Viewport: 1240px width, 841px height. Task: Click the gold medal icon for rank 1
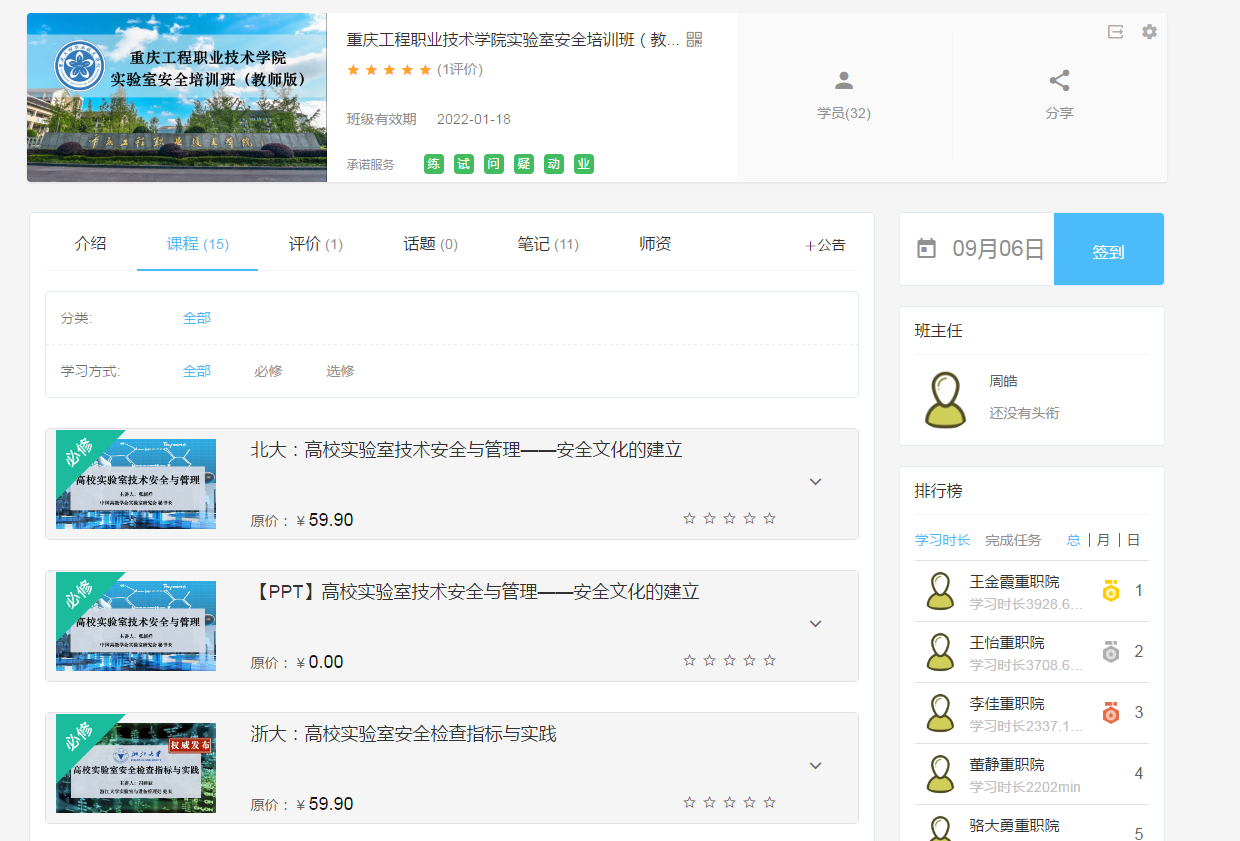pyautogui.click(x=1111, y=591)
